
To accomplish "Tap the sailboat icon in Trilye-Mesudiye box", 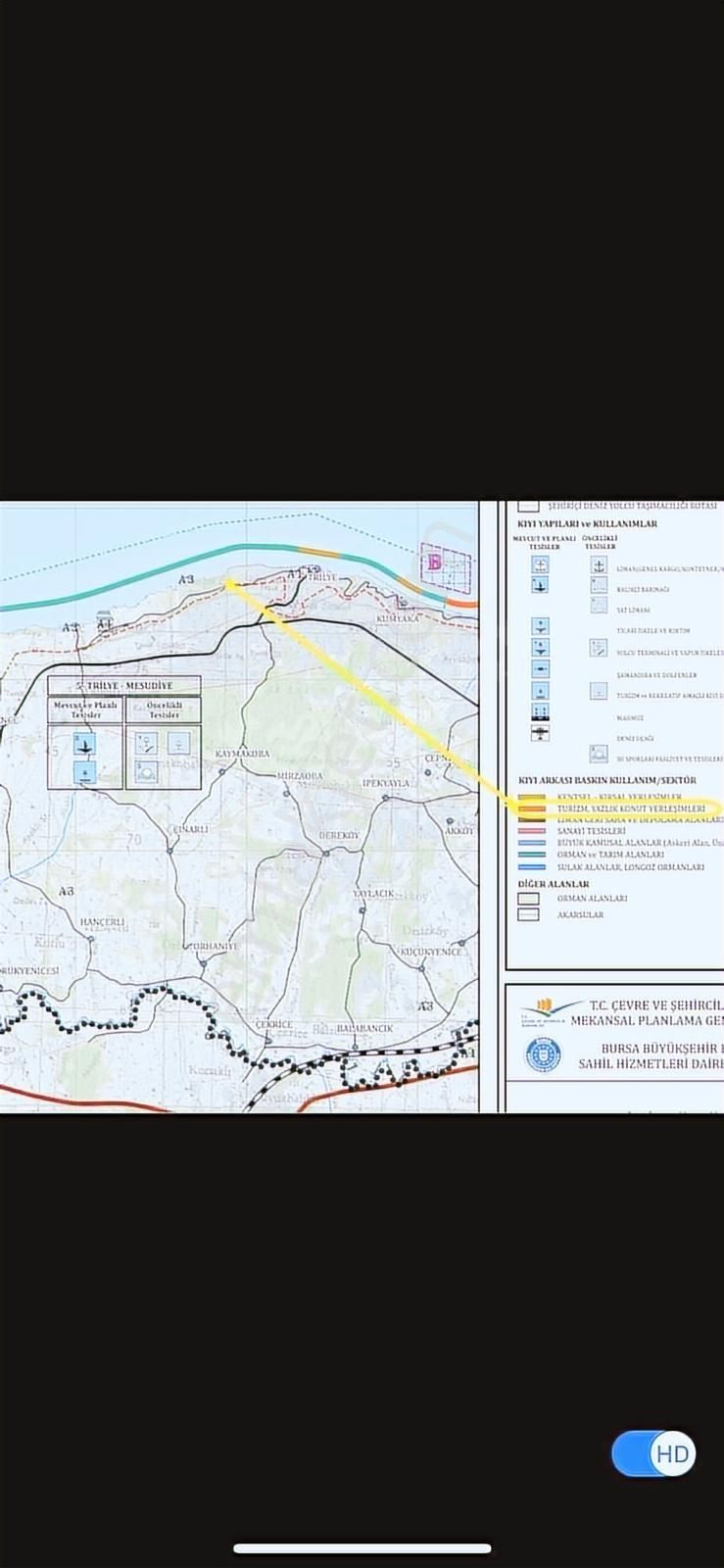I will pyautogui.click(x=86, y=745).
